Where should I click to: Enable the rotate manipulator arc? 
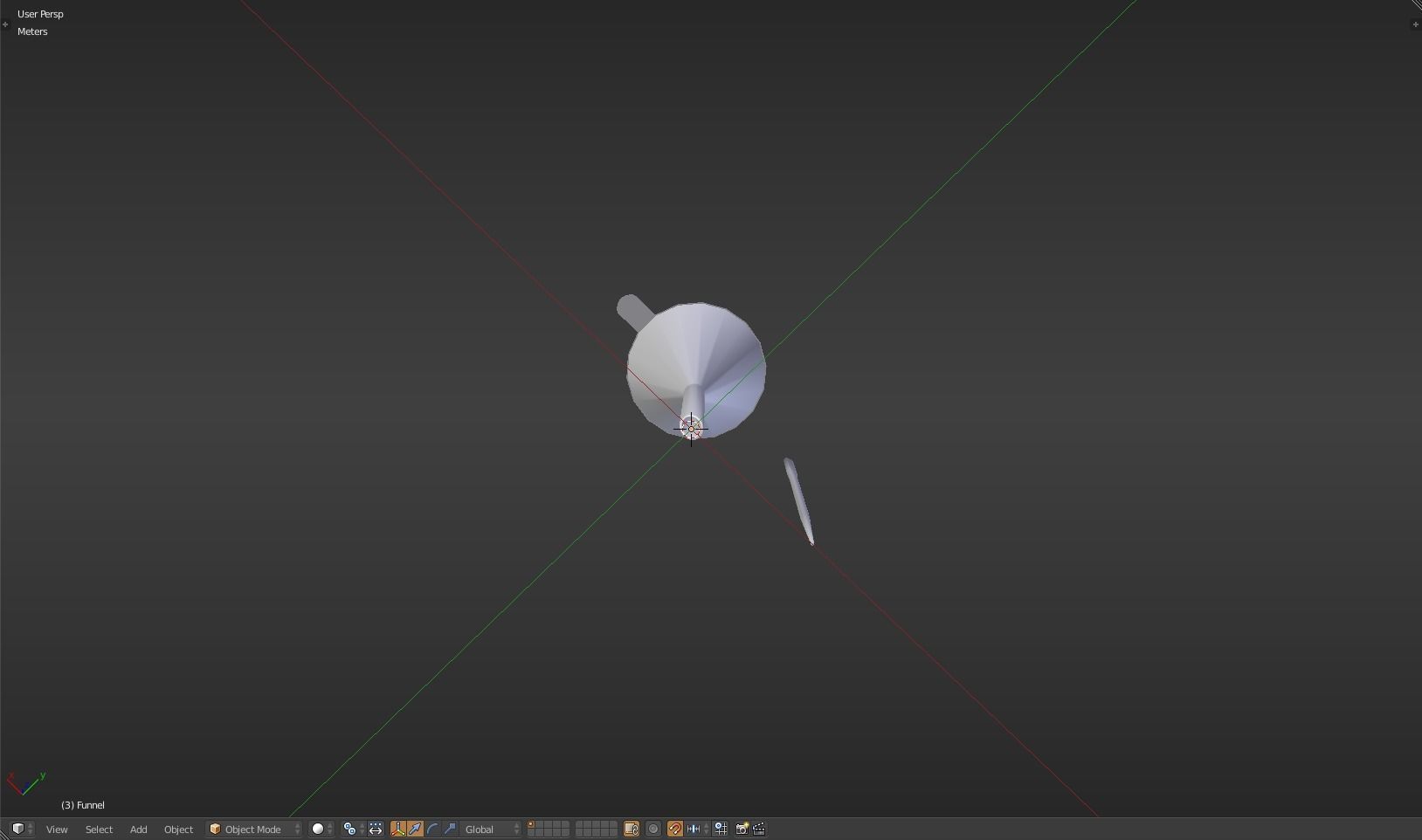(x=432, y=829)
